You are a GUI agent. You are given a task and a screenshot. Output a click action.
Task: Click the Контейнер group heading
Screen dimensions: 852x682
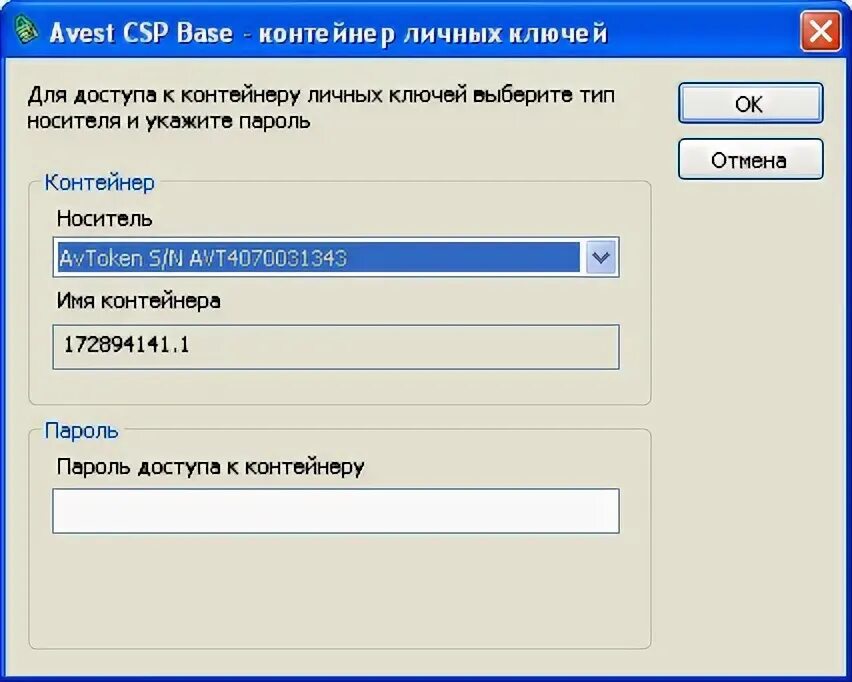point(99,183)
